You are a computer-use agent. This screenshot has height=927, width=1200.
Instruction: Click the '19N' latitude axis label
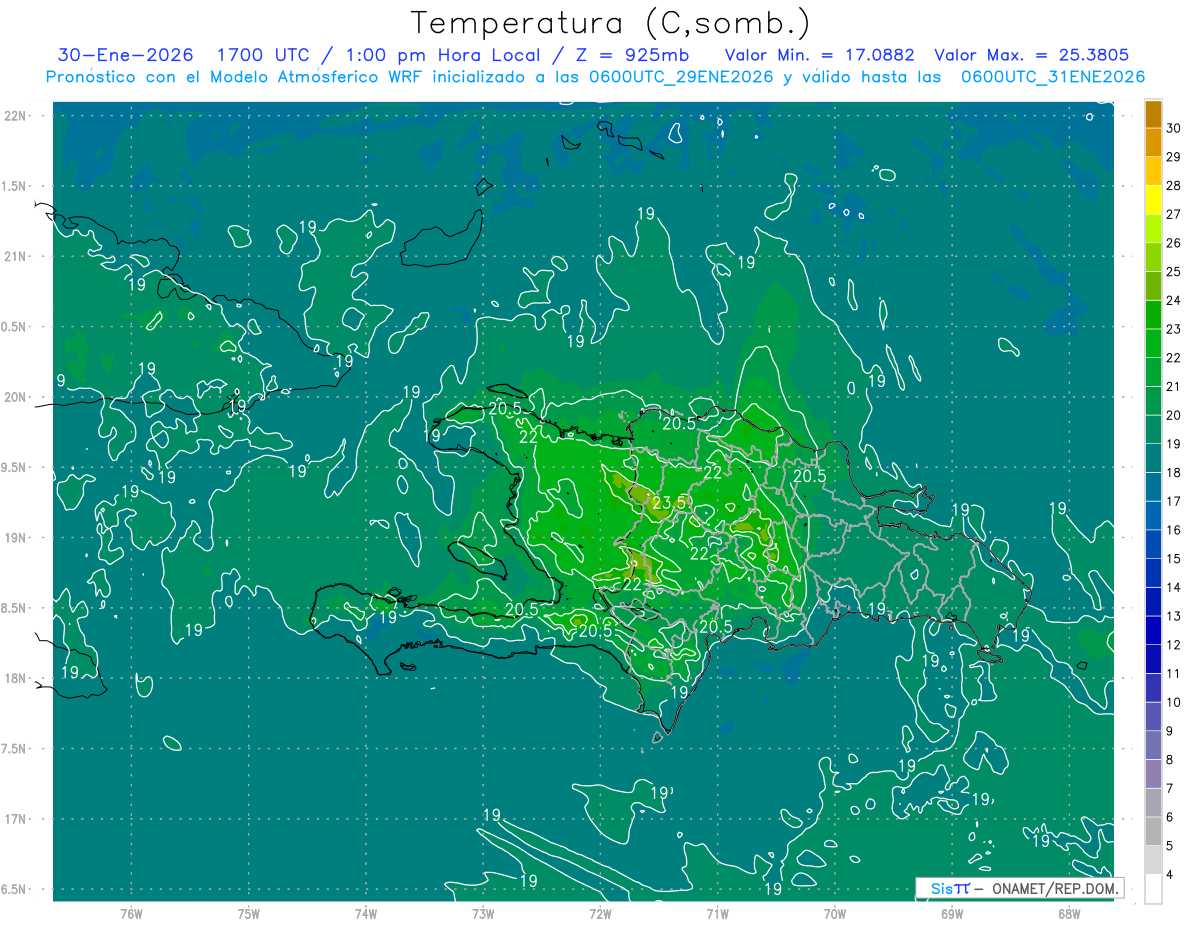15,538
